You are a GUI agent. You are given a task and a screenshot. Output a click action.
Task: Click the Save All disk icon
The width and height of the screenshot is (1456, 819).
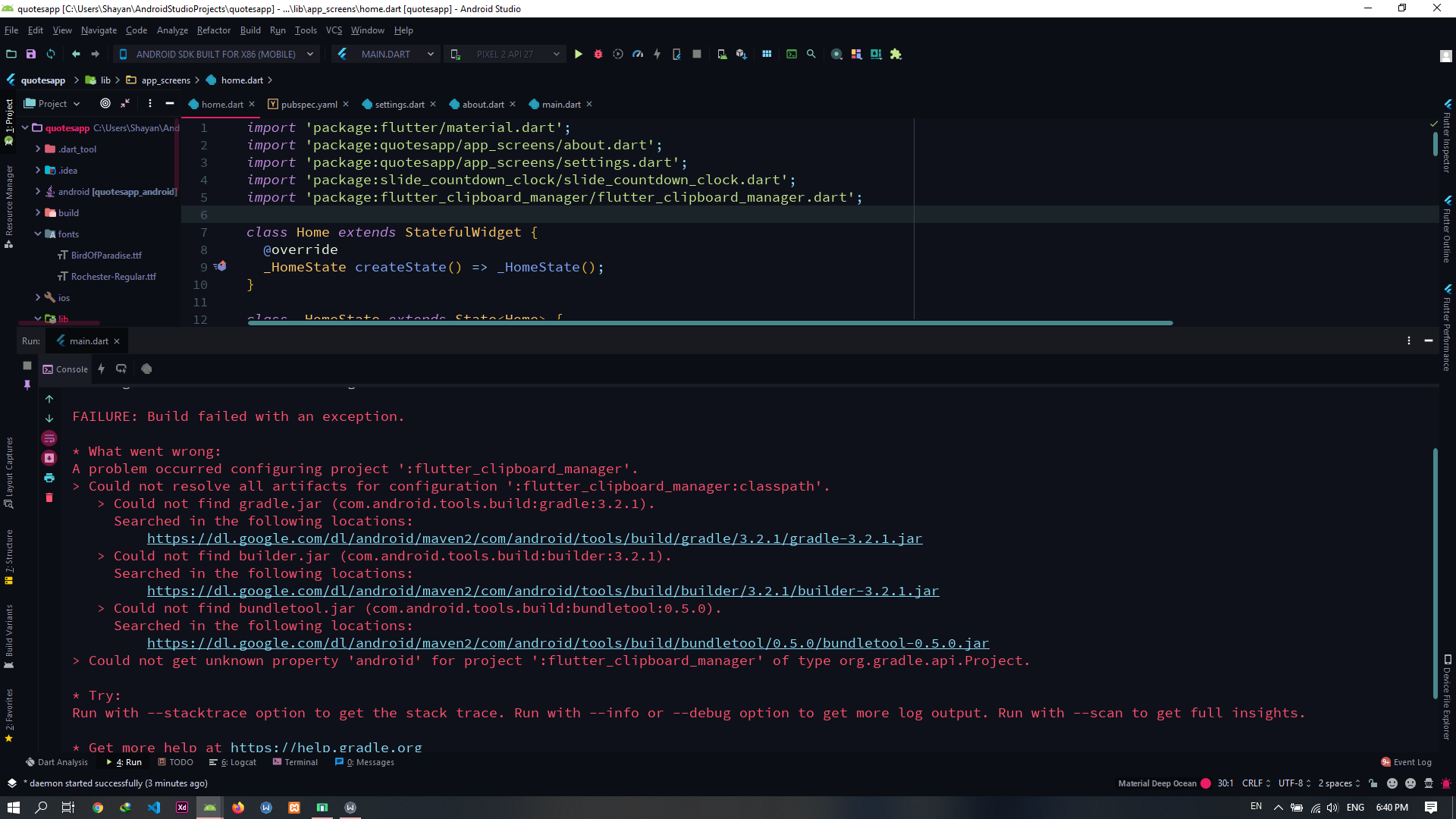pos(31,55)
